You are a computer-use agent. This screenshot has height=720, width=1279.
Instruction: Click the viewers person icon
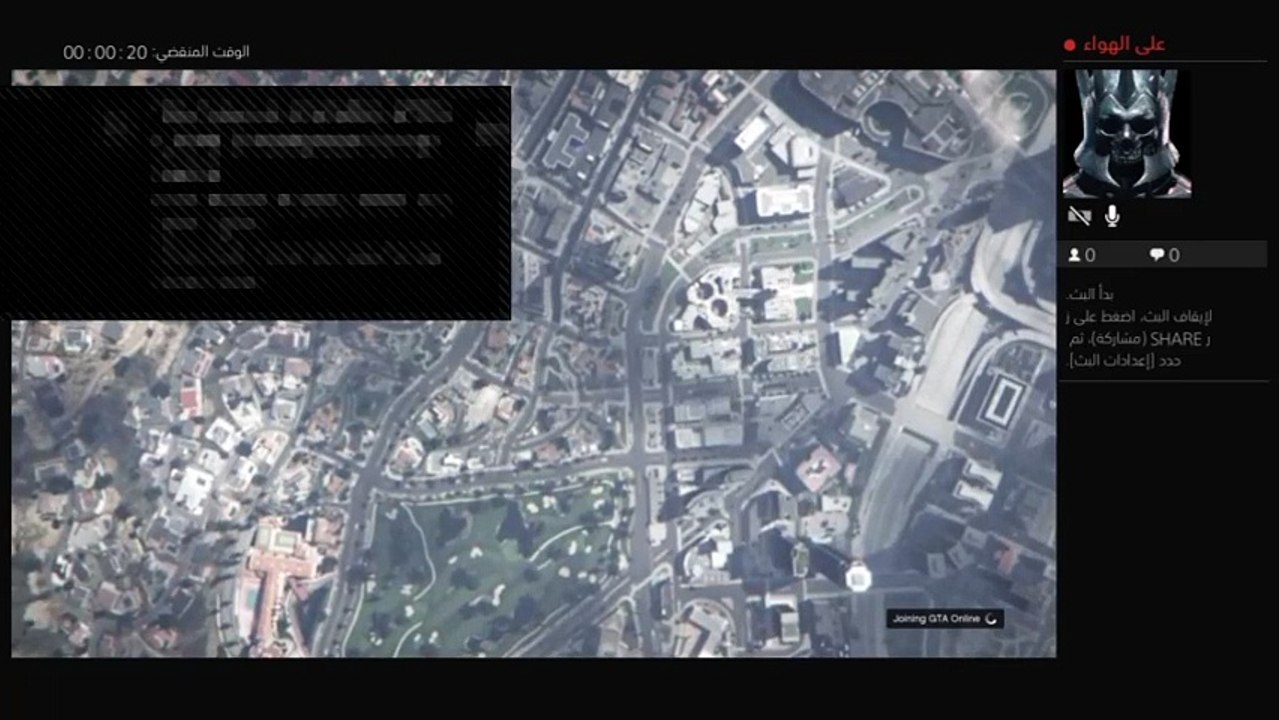[x=1074, y=255]
